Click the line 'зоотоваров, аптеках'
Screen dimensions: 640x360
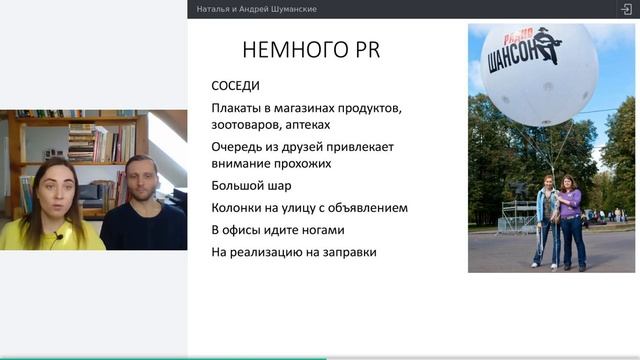click(x=271, y=124)
